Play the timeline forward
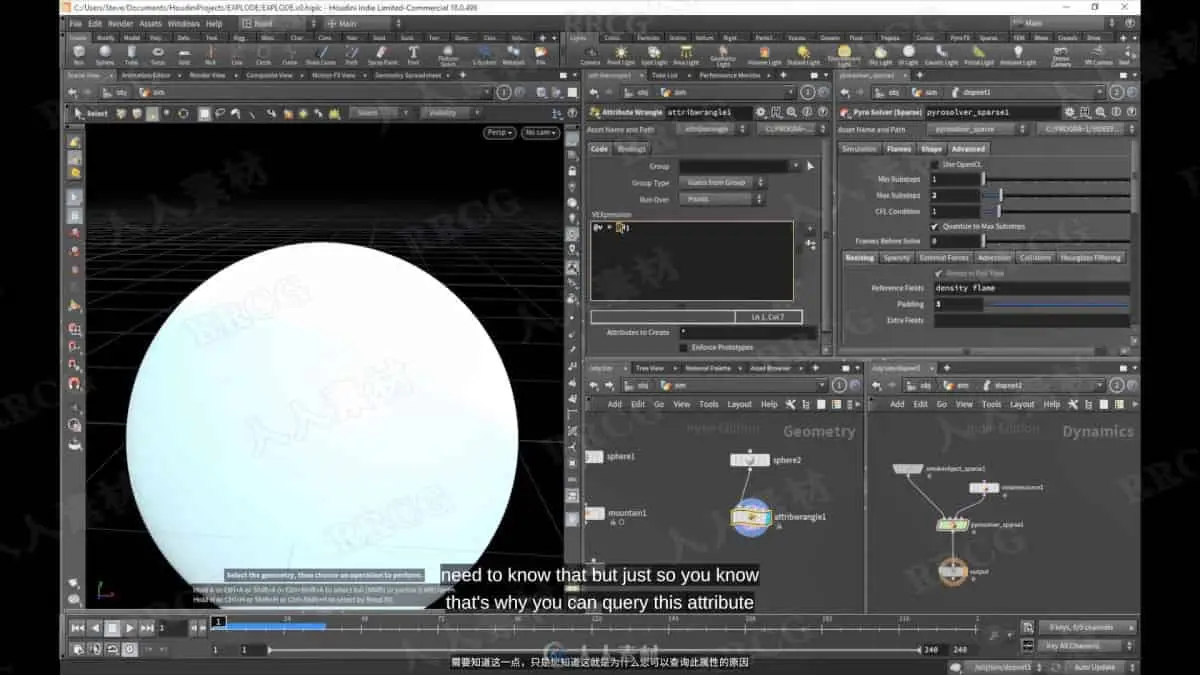Screen dimensions: 1200x675 130,628
